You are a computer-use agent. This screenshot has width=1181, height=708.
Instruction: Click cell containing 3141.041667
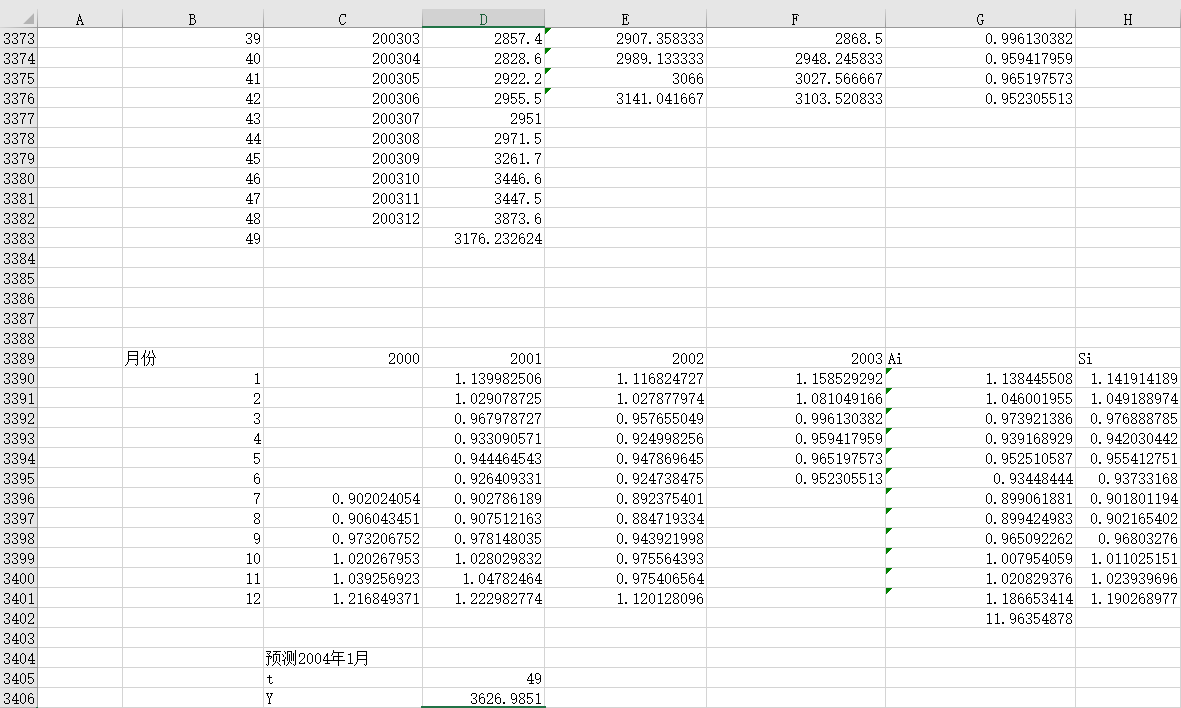(x=625, y=99)
